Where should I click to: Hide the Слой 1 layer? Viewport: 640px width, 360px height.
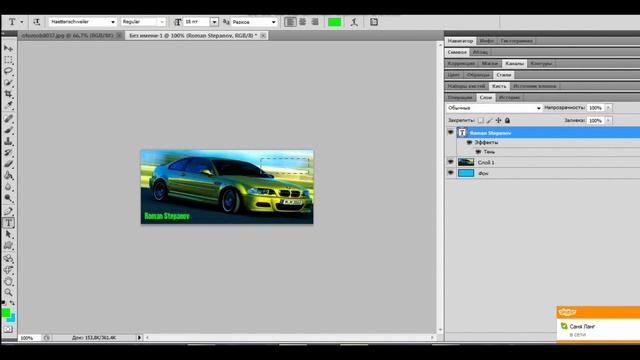pos(451,162)
